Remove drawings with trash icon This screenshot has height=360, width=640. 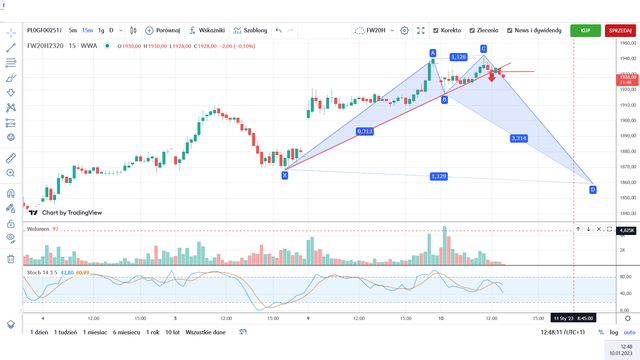click(x=11, y=259)
